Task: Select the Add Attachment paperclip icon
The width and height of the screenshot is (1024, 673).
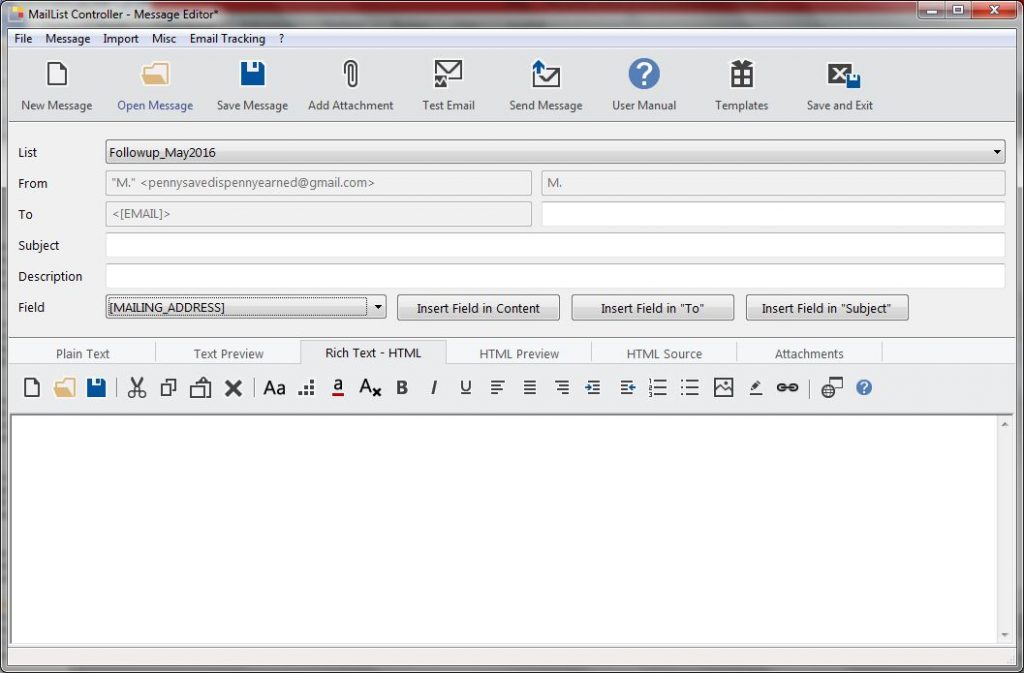Action: click(350, 82)
